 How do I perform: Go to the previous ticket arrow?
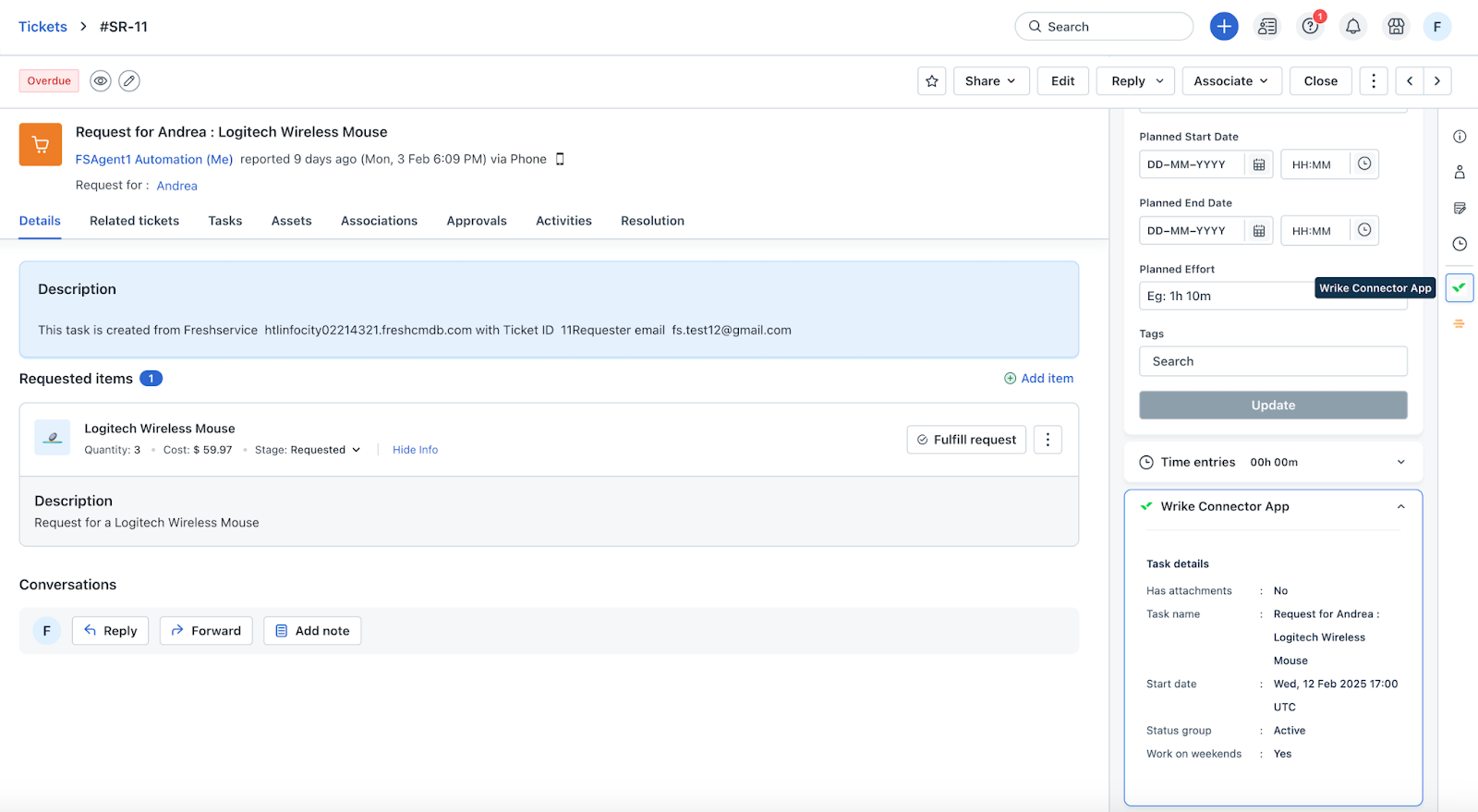pos(1410,81)
